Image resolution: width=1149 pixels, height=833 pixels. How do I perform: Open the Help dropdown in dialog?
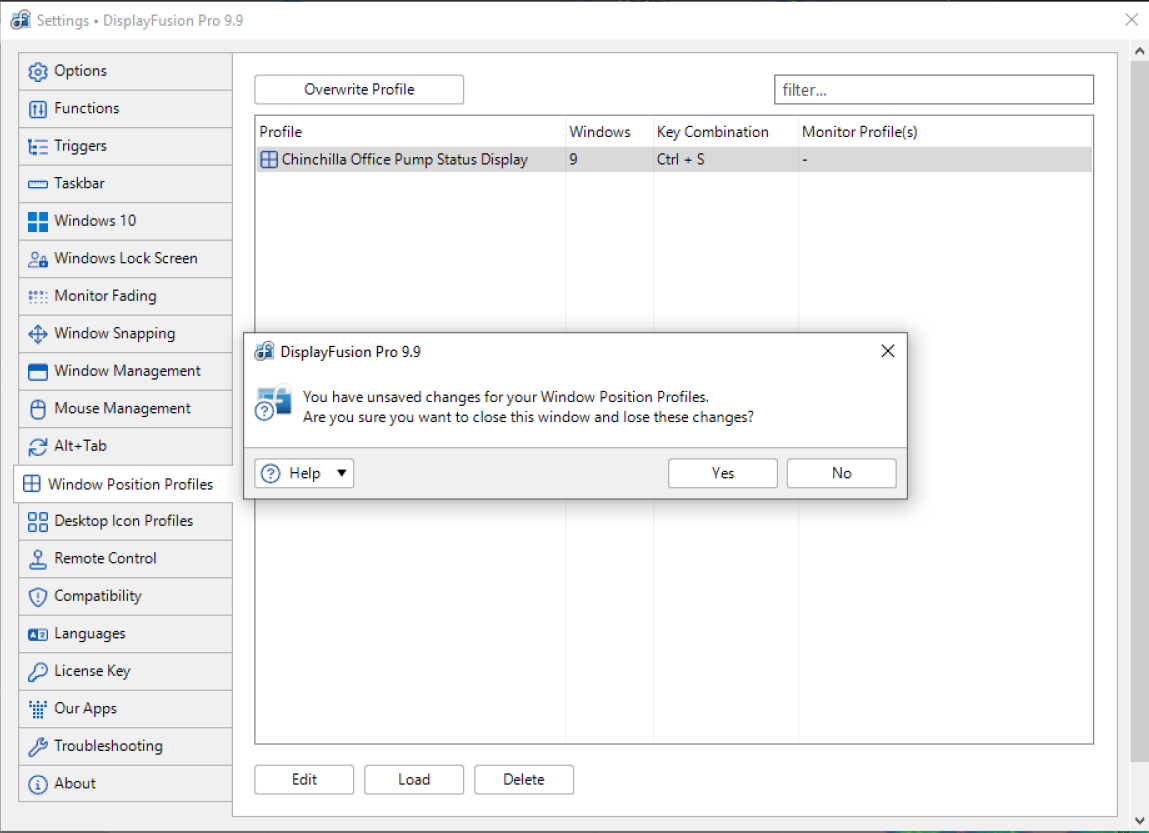[x=305, y=474]
